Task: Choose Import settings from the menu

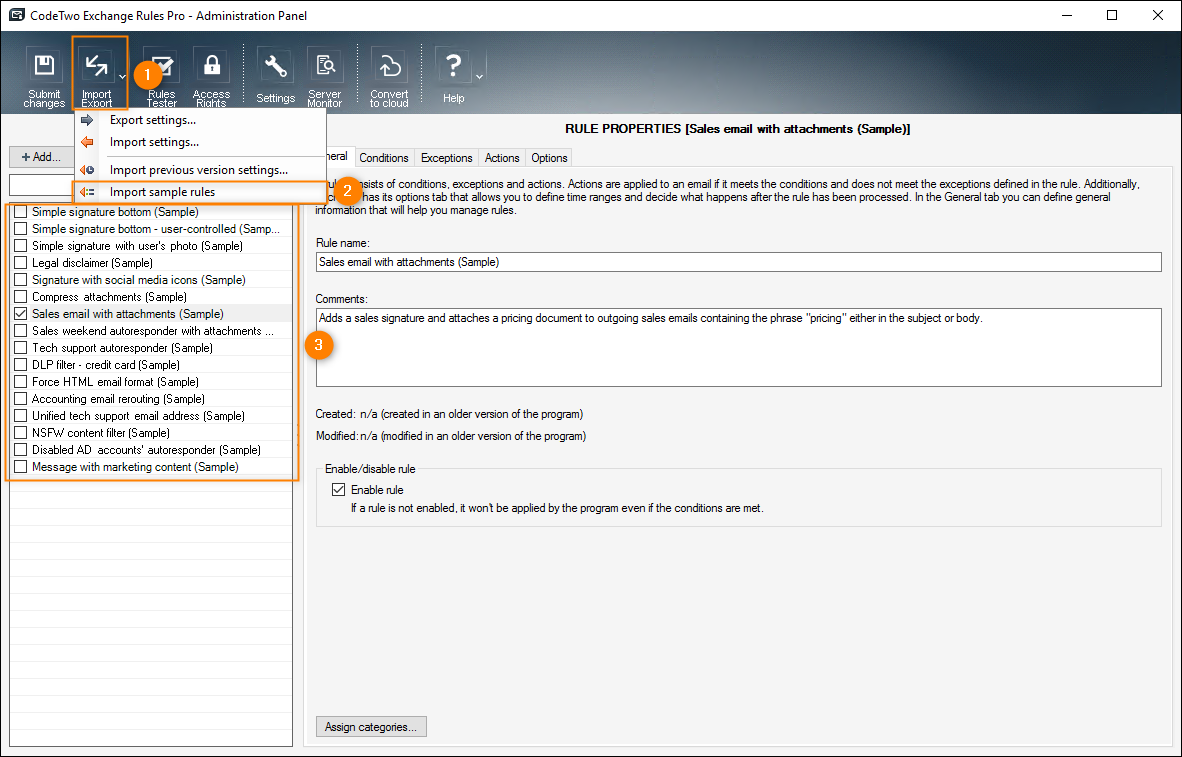Action: (x=201, y=142)
